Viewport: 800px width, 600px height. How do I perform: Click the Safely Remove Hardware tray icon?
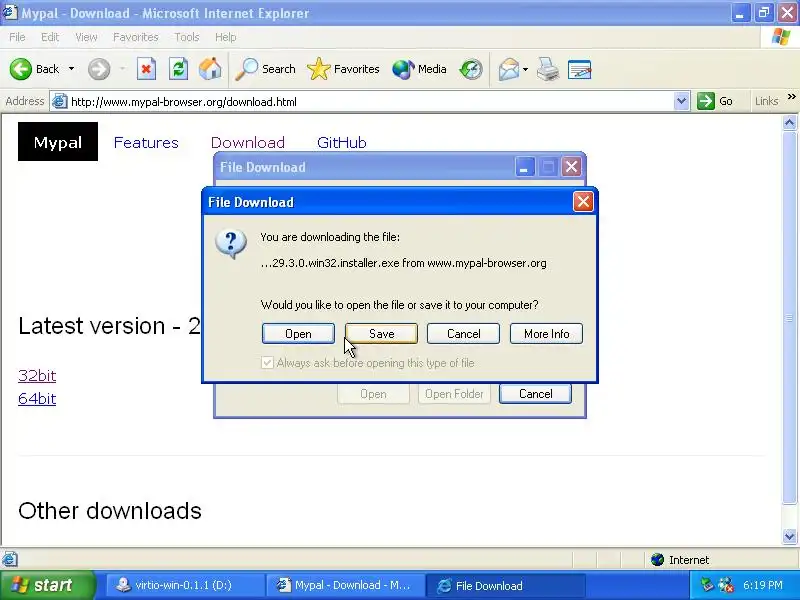(x=707, y=585)
